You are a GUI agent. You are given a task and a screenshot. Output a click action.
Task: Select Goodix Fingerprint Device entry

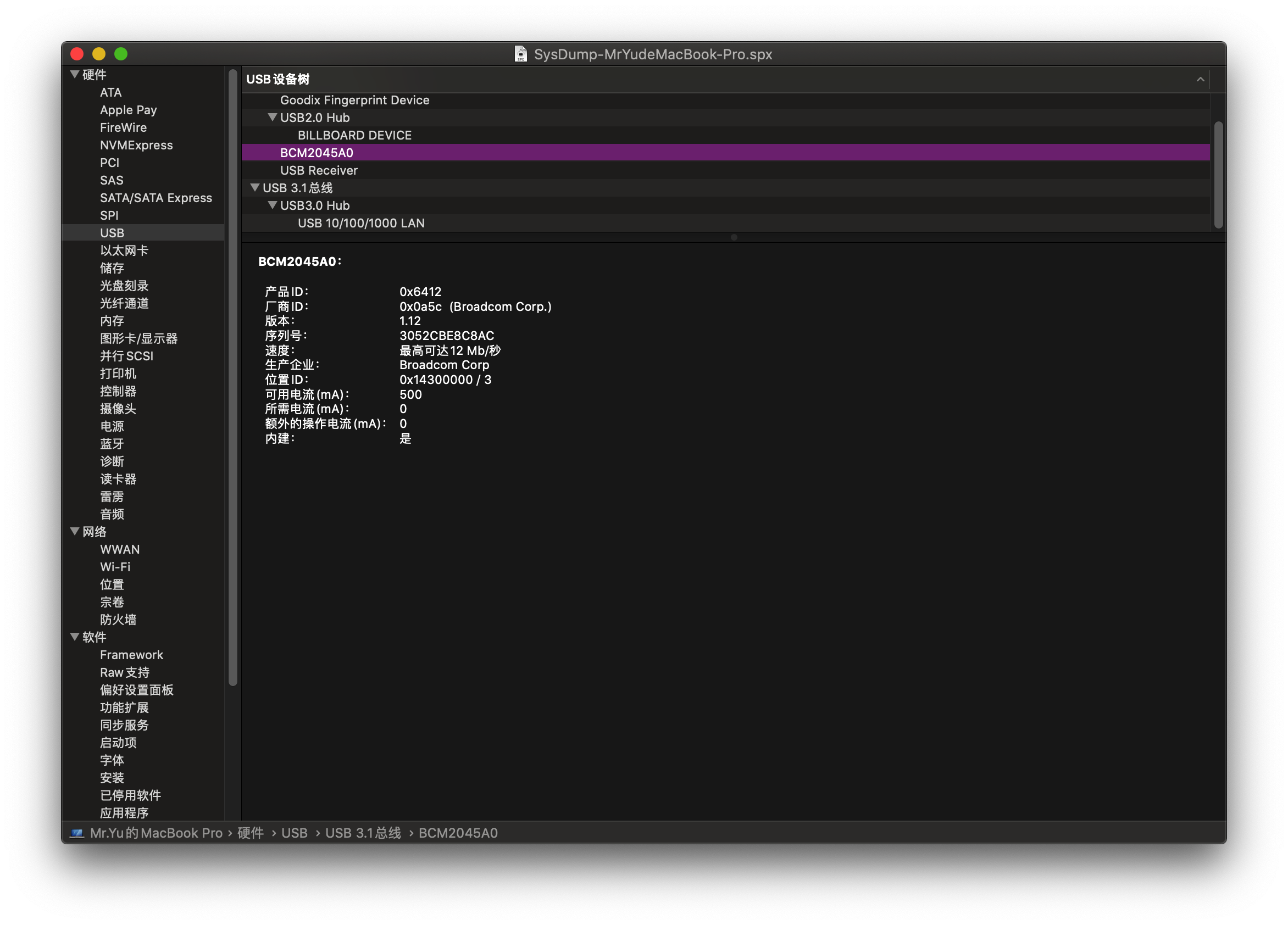point(354,100)
